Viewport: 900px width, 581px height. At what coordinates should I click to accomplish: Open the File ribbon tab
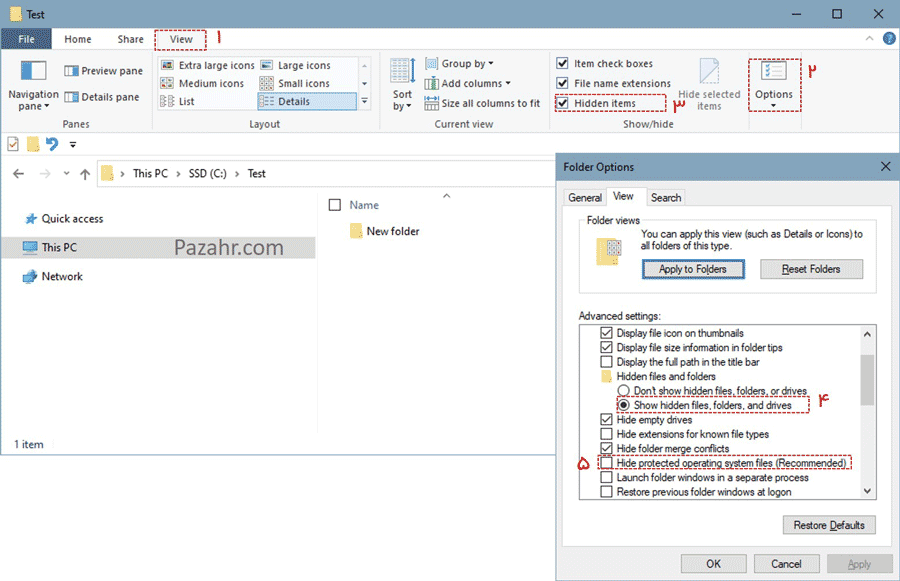26,39
